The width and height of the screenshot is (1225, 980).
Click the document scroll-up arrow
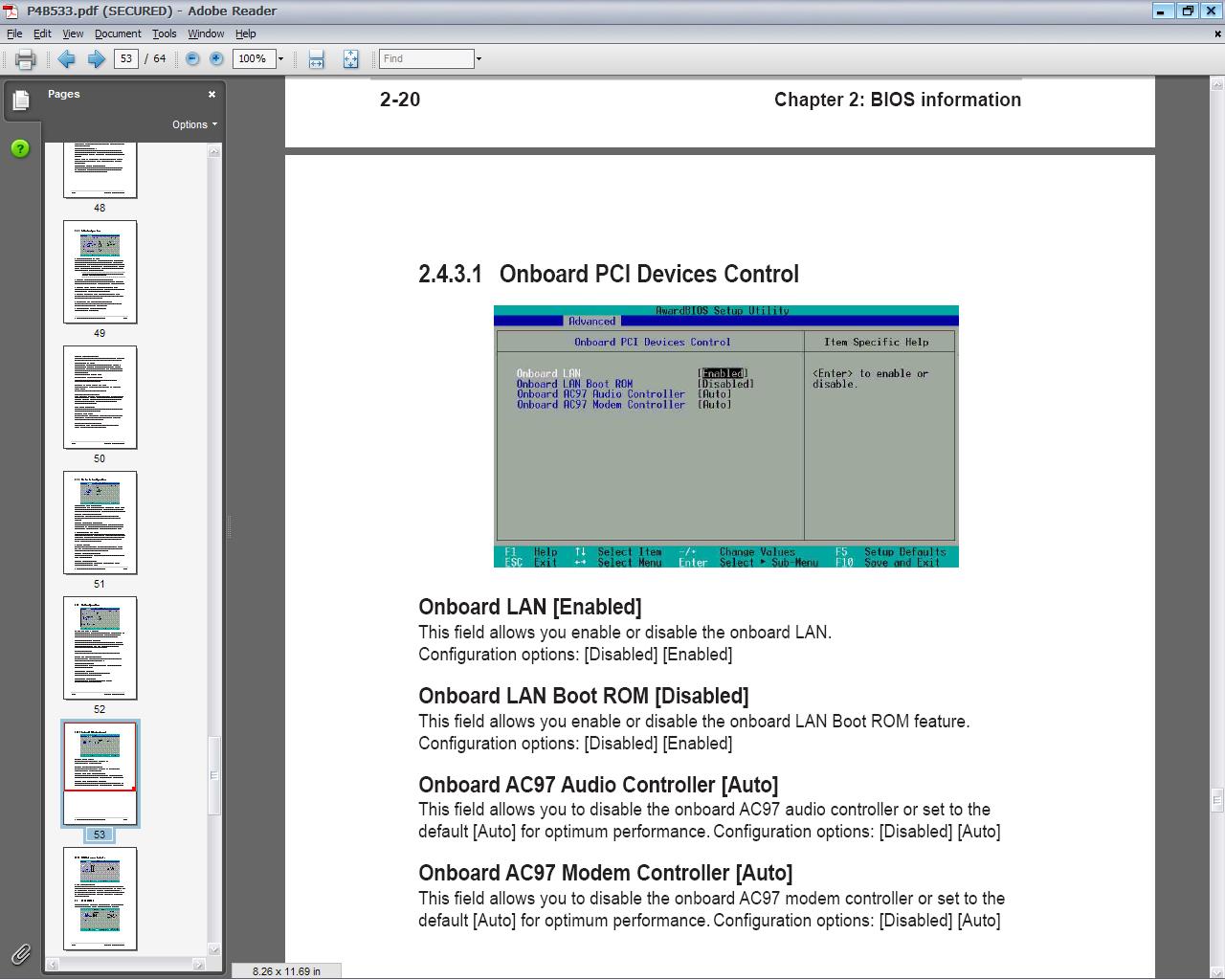(x=1216, y=84)
